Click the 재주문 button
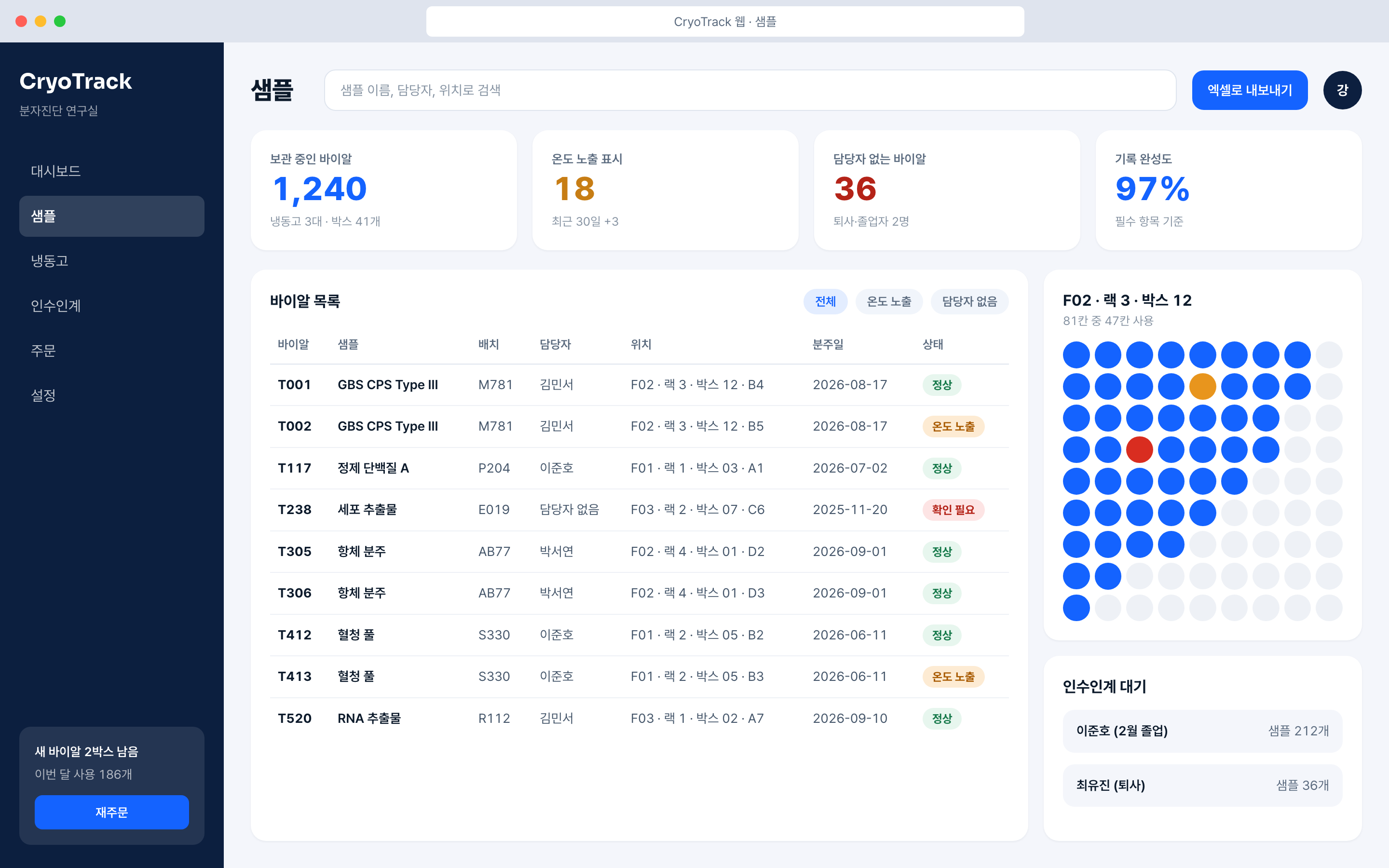Screen dimensions: 1389x868 pos(111,812)
